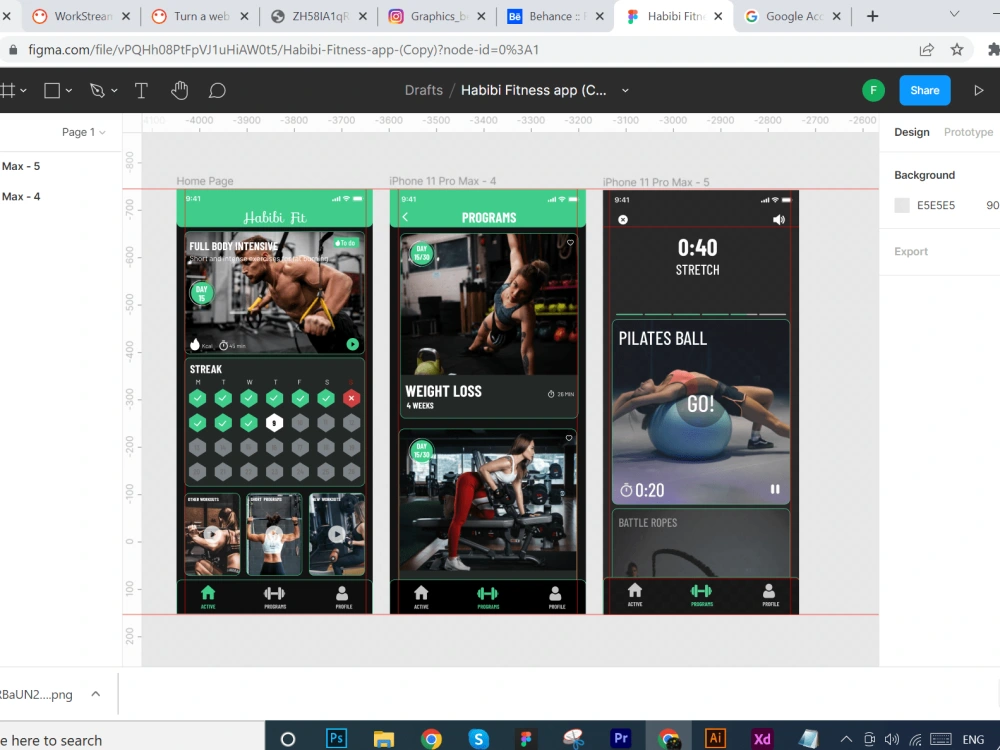Click the workout progress bar segments
This screenshot has height=750, width=1000.
[x=700, y=314]
